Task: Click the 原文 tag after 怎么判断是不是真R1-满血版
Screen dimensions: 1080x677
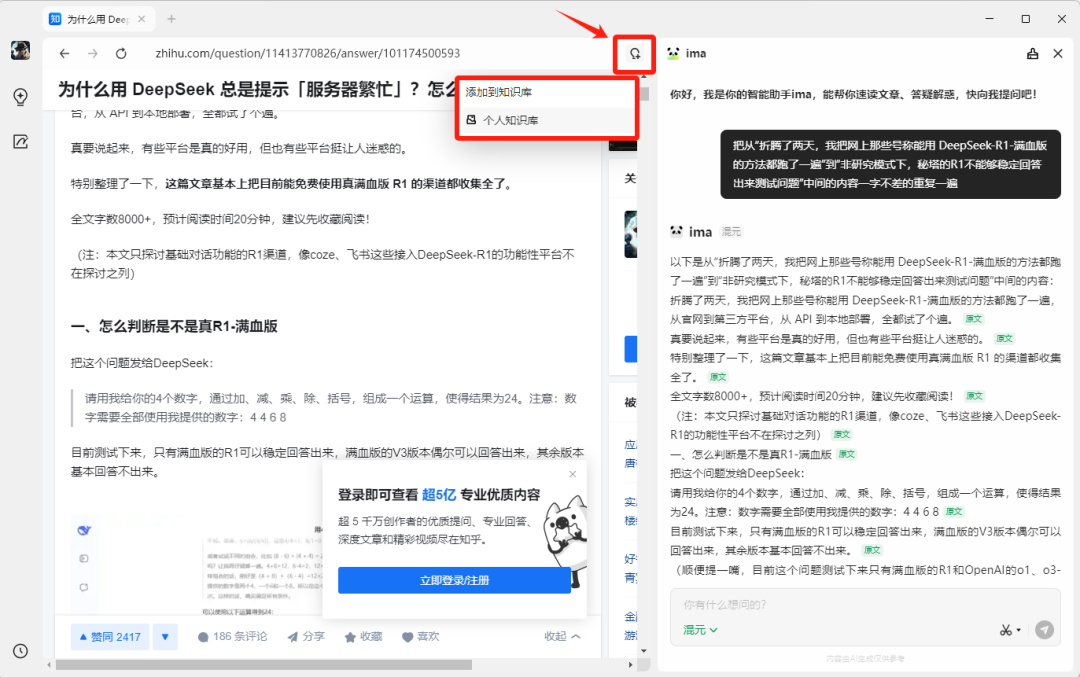Action: (846, 454)
